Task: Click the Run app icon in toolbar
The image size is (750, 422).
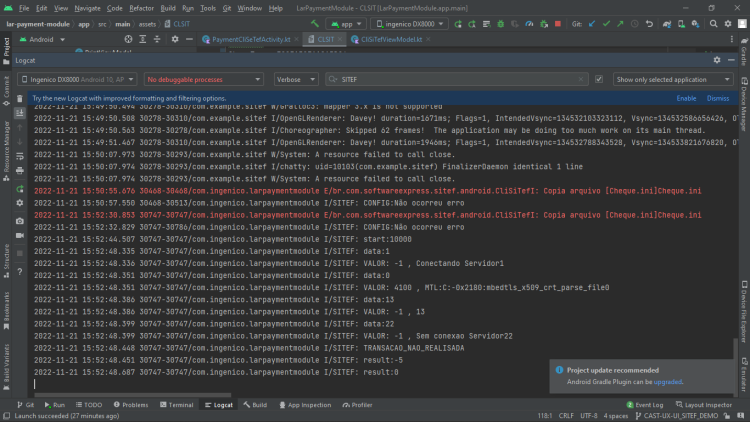Action: coord(458,24)
